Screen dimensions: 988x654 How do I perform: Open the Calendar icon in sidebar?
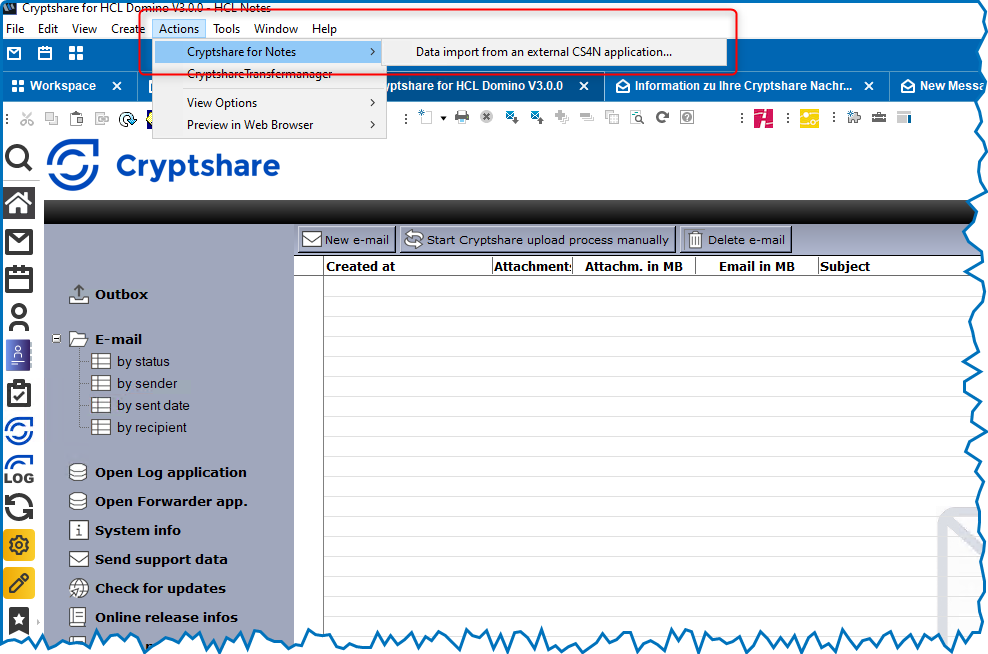pos(19,278)
